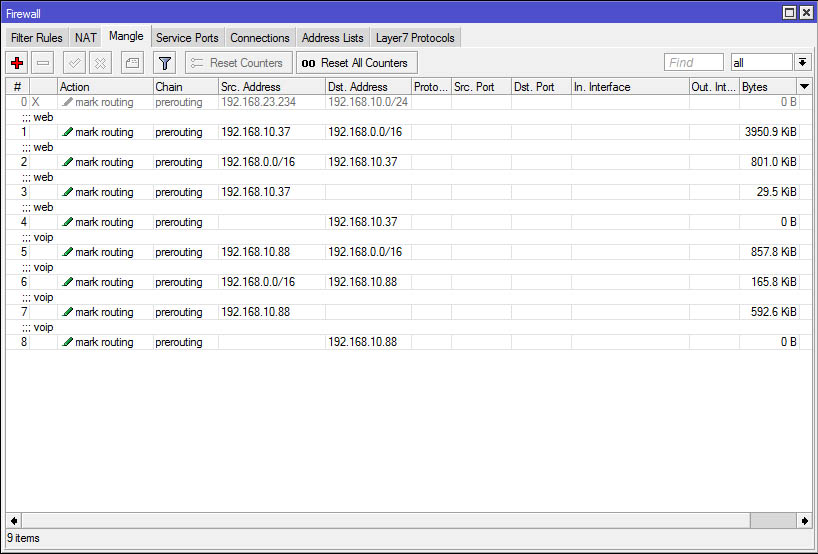Click the disabled X flag on rule 0
The width and height of the screenshot is (818, 554).
[x=35, y=102]
